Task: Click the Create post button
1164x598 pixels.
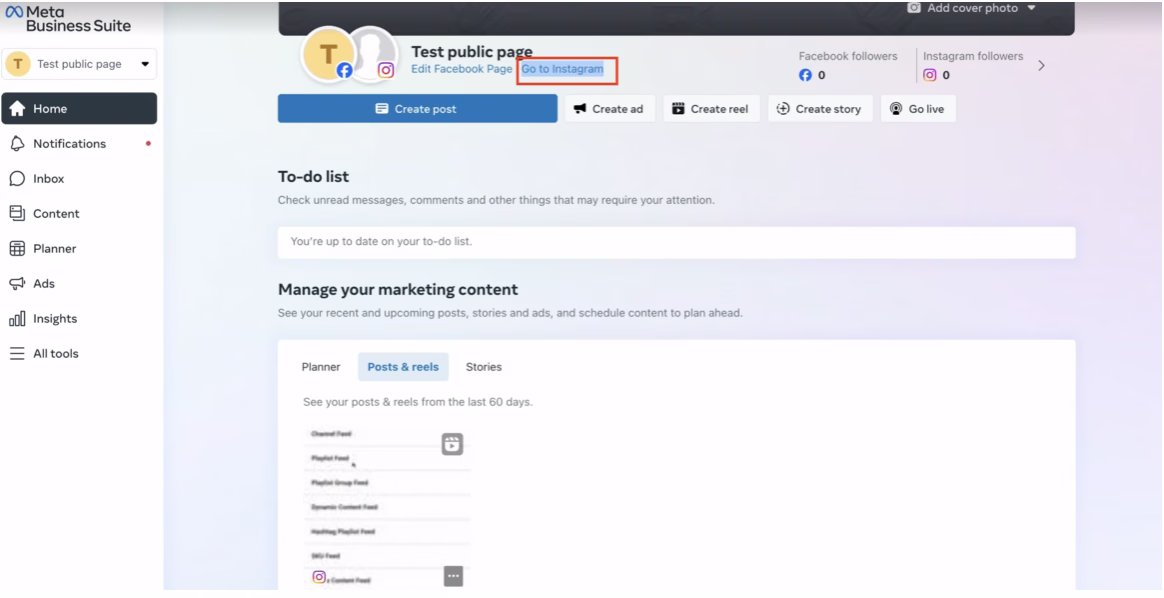Action: tap(417, 109)
